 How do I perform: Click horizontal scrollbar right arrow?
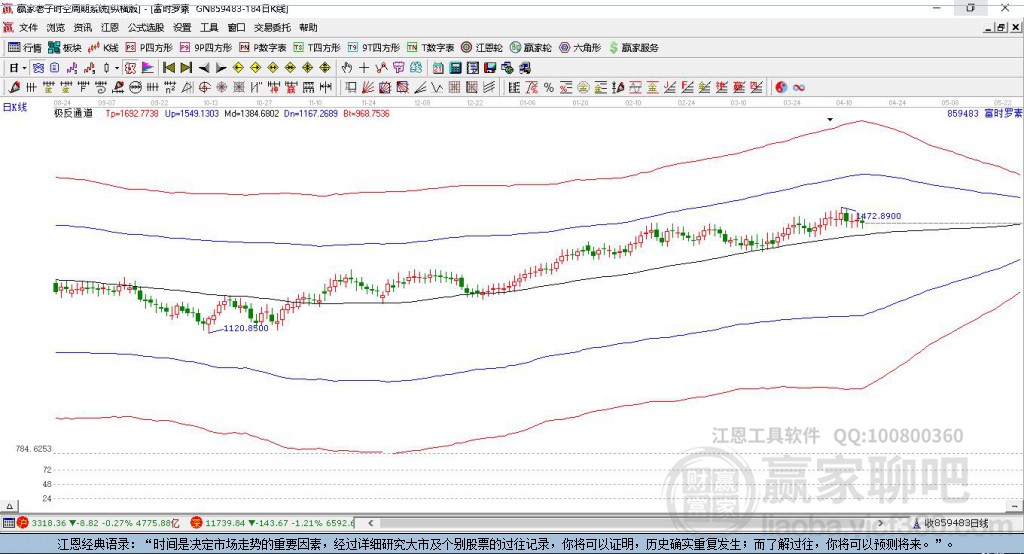coord(880,523)
